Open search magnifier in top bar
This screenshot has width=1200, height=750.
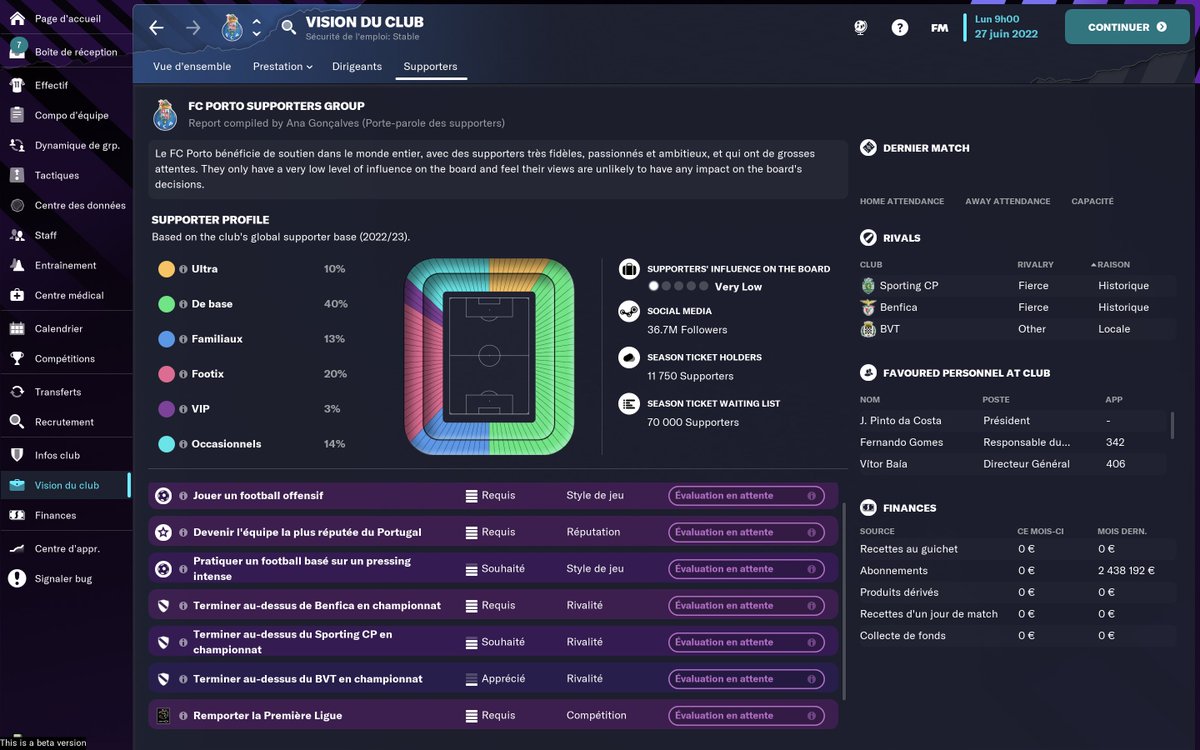pyautogui.click(x=288, y=27)
